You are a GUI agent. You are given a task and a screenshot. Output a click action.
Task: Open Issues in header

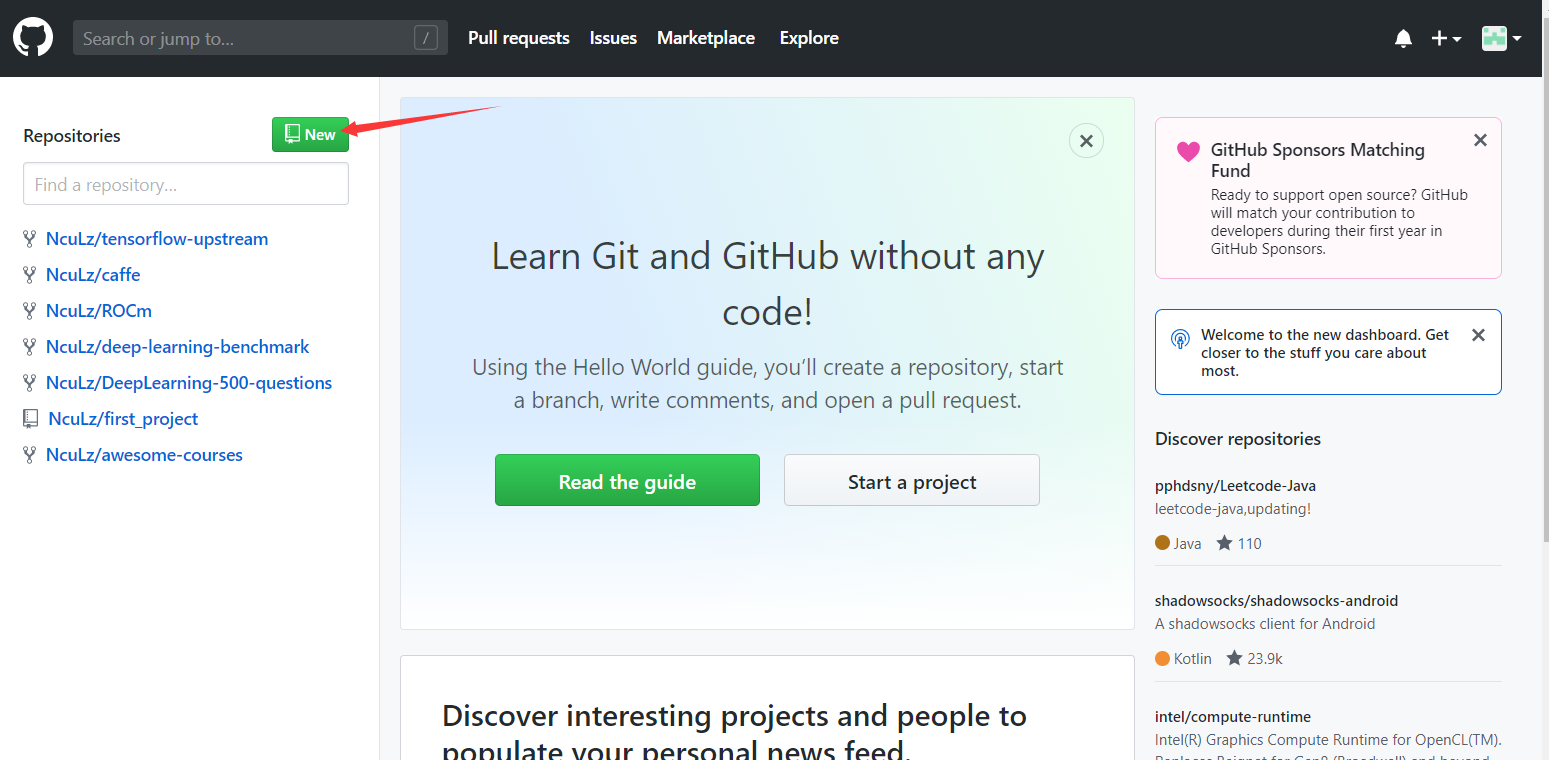coord(613,38)
